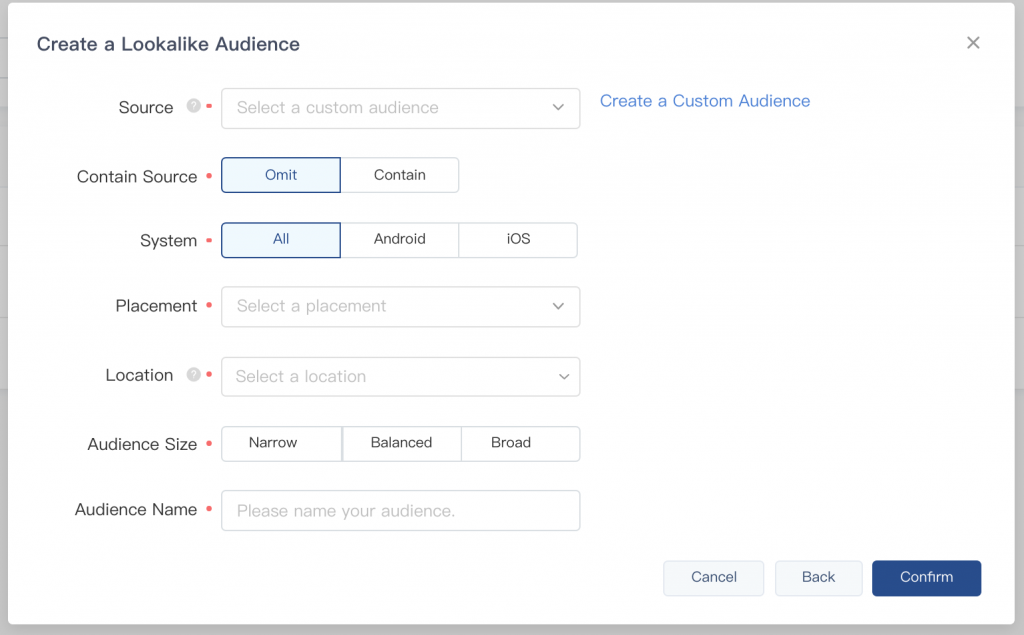Click the Contain Source label
Viewport: 1024px width, 635px height.
click(x=137, y=176)
